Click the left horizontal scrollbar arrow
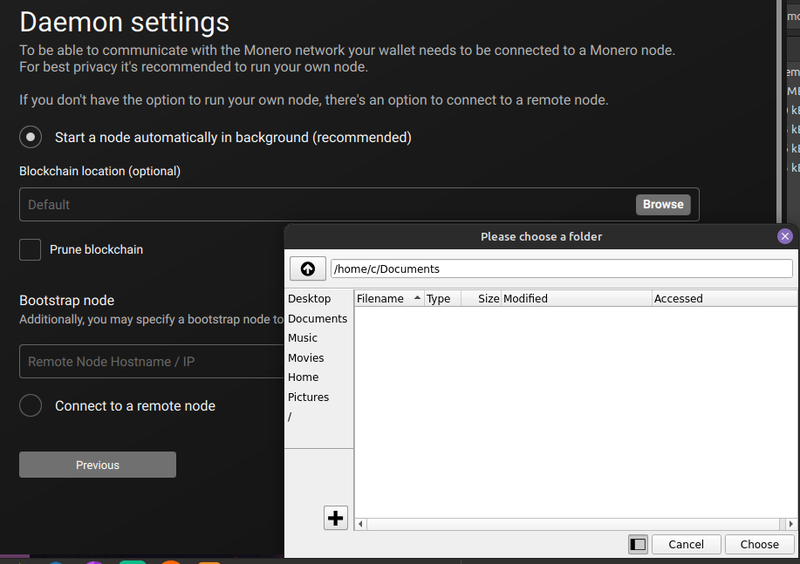The height and width of the screenshot is (564, 800). [361, 524]
